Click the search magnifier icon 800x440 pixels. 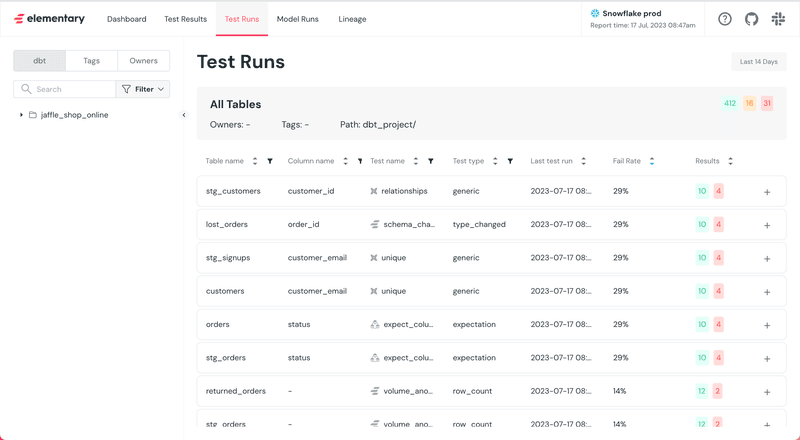tap(26, 89)
